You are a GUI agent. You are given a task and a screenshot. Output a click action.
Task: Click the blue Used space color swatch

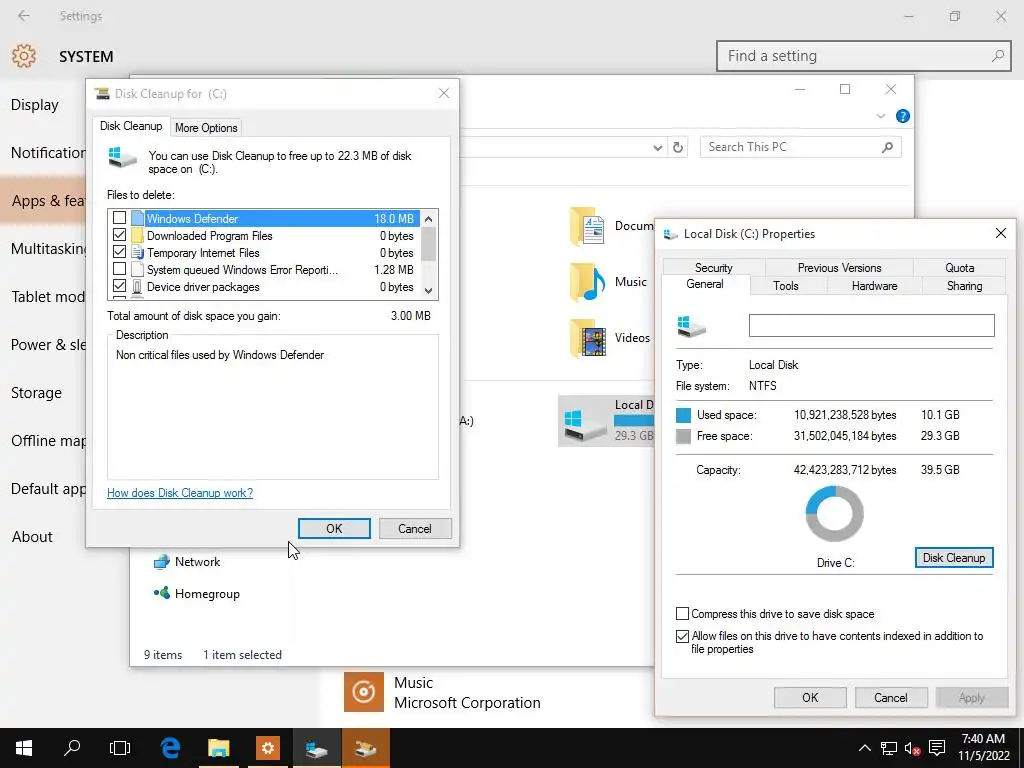click(683, 415)
